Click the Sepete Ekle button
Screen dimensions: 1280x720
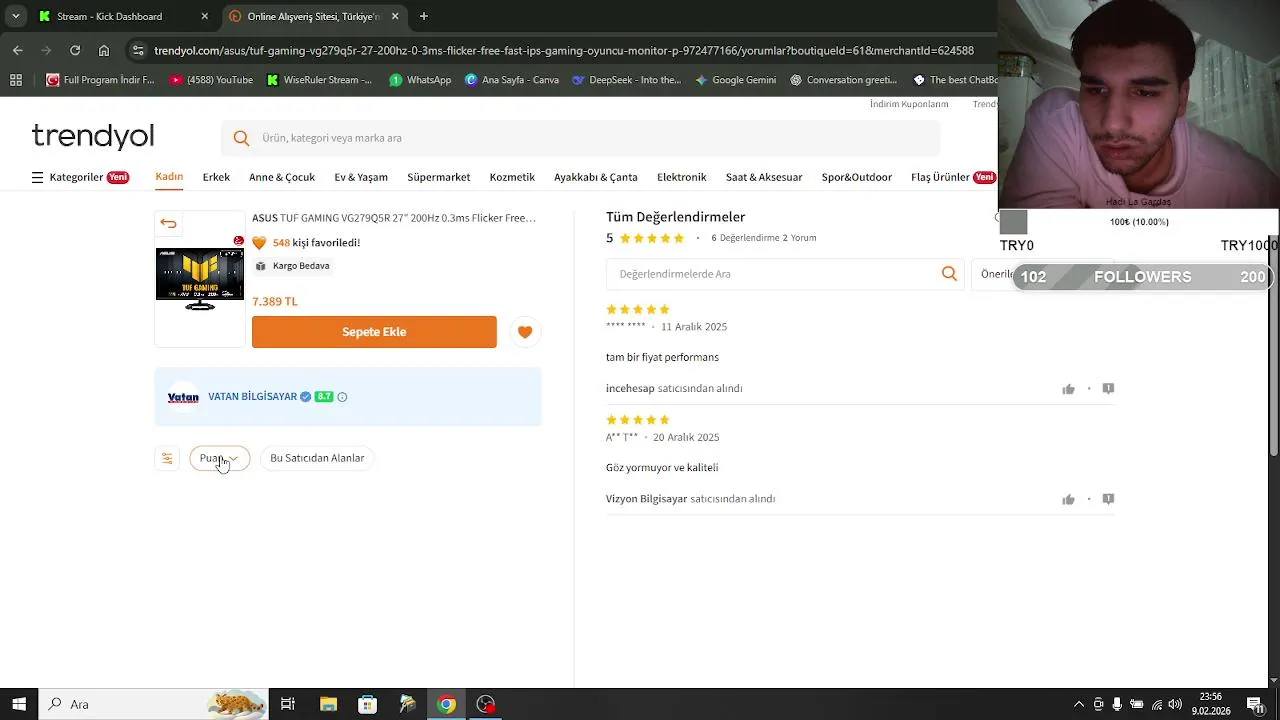tap(374, 332)
